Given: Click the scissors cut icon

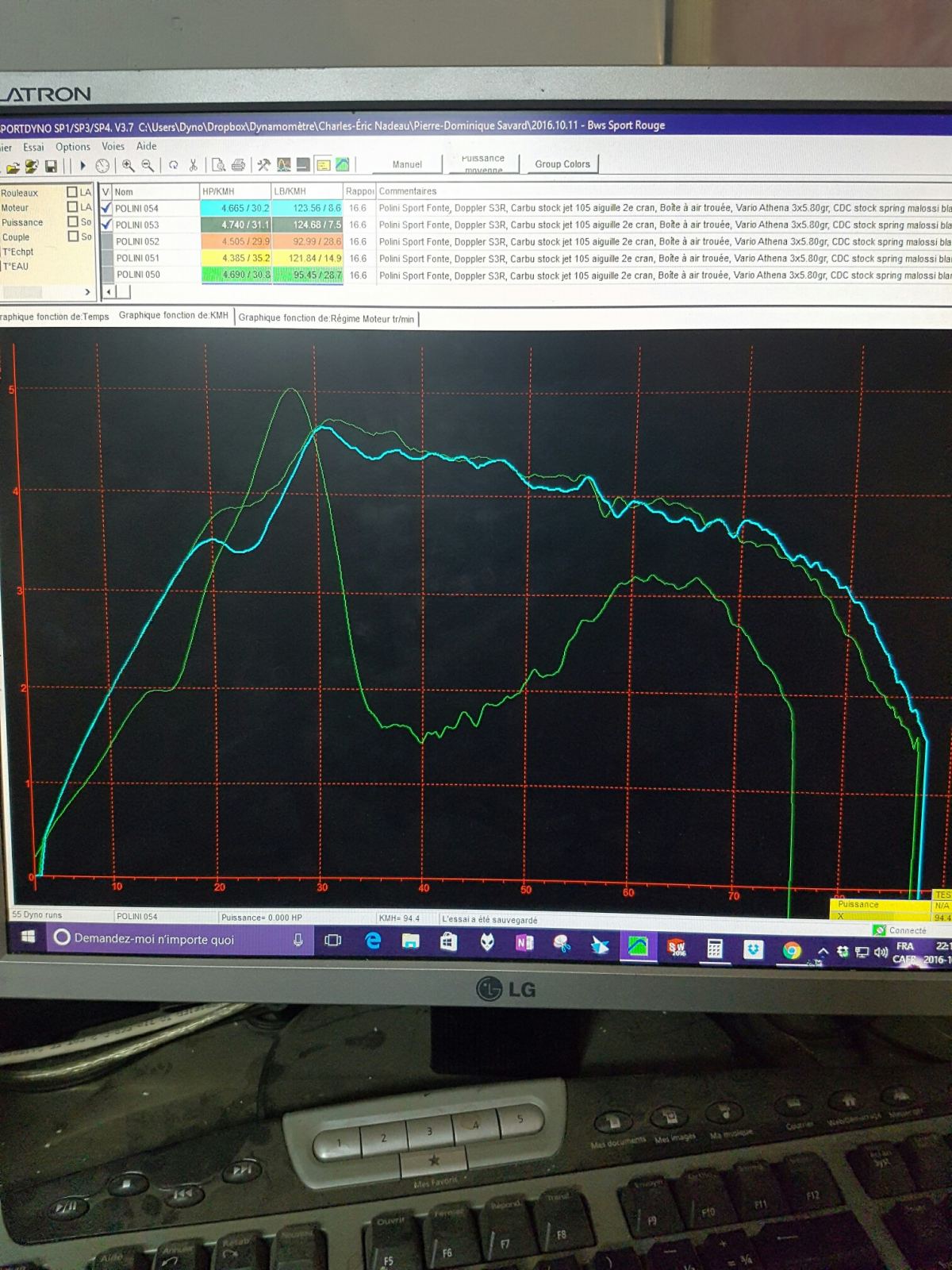Looking at the screenshot, I should (193, 165).
